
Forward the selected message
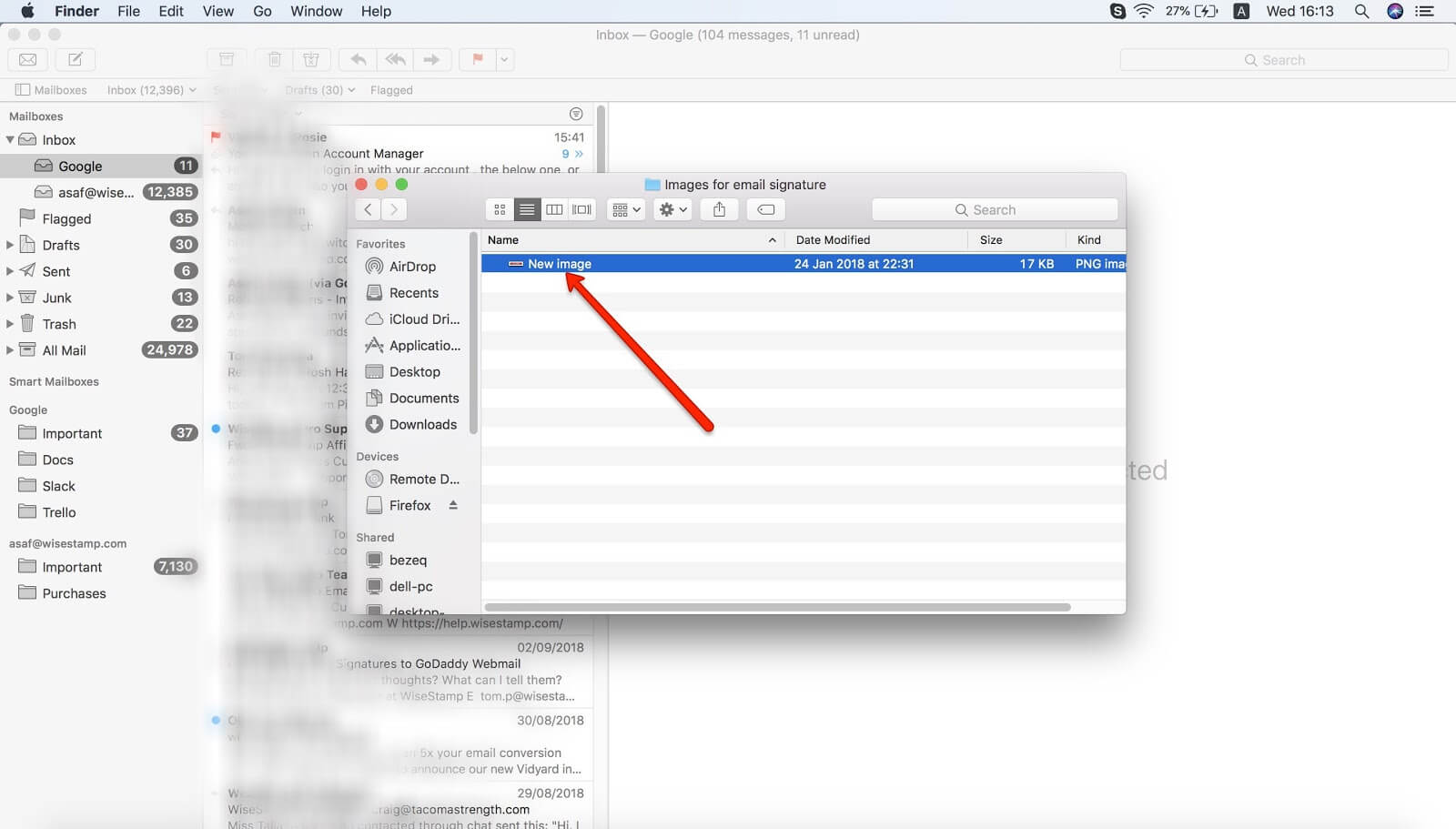(x=432, y=59)
